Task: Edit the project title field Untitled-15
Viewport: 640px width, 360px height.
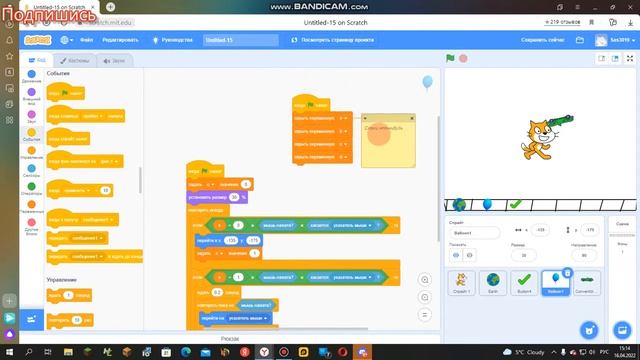Action: point(241,40)
